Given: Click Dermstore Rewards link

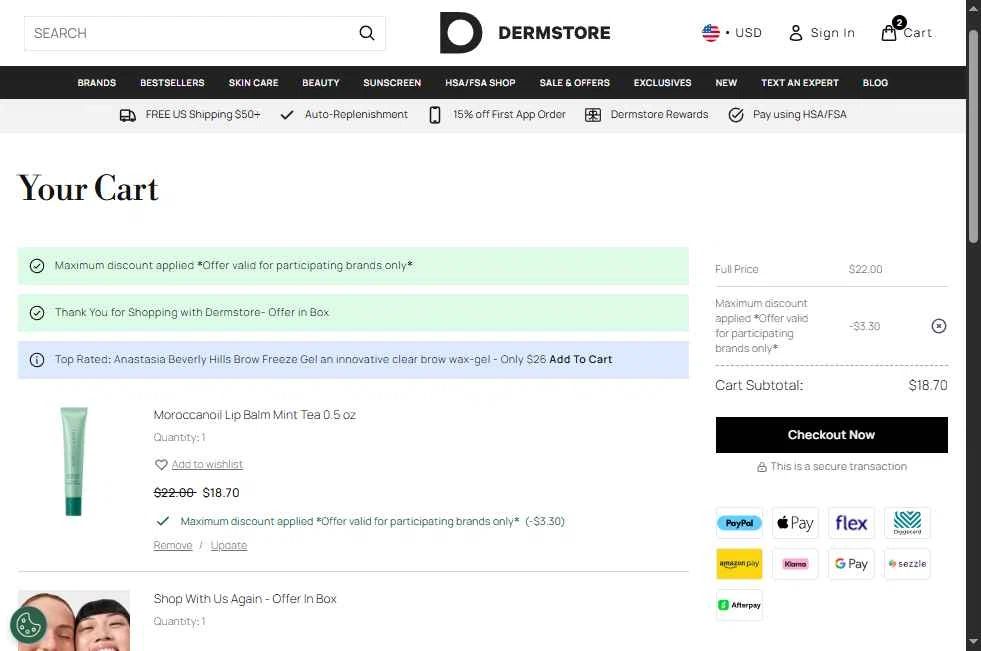Looking at the screenshot, I should [x=659, y=114].
